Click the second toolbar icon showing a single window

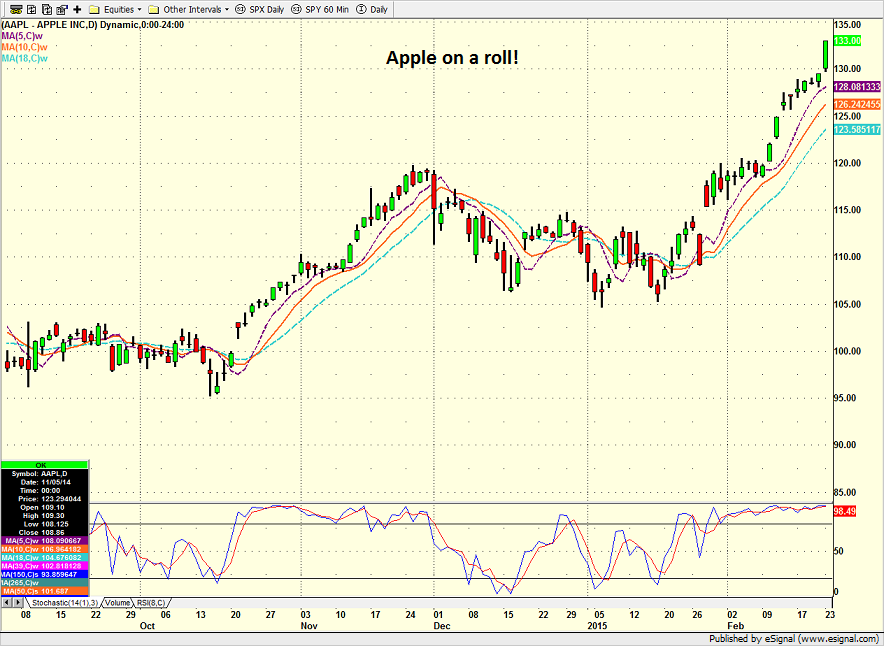(x=32, y=10)
